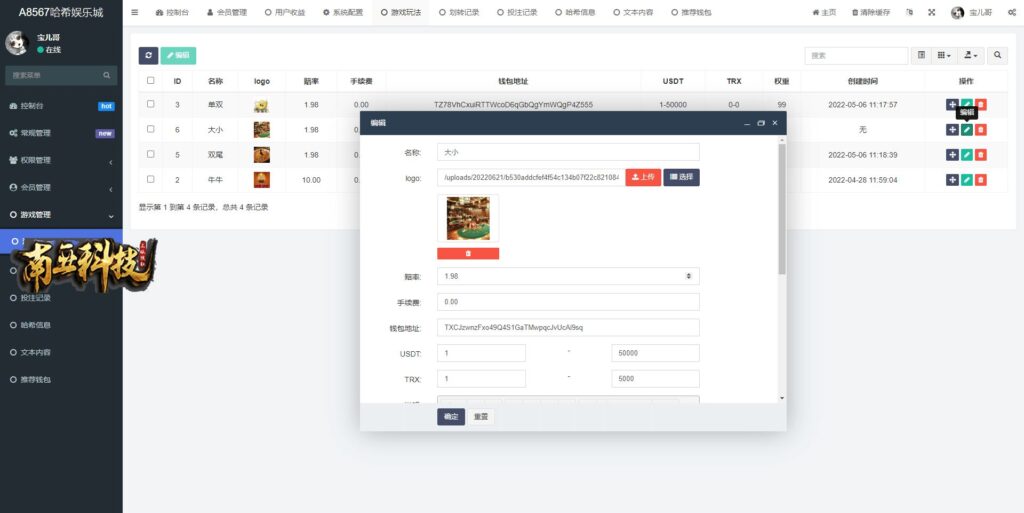Click the drag handle icon for row 大小
1024x513 pixels.
pos(952,129)
